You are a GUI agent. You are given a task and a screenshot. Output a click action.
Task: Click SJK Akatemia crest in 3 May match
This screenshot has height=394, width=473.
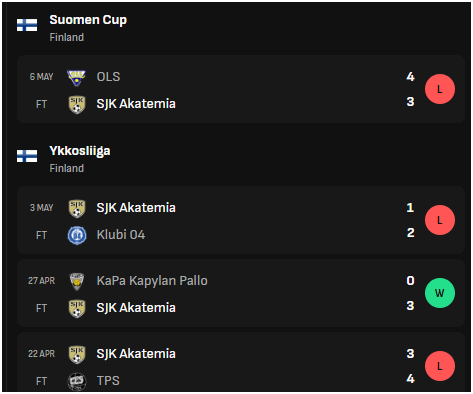click(77, 209)
